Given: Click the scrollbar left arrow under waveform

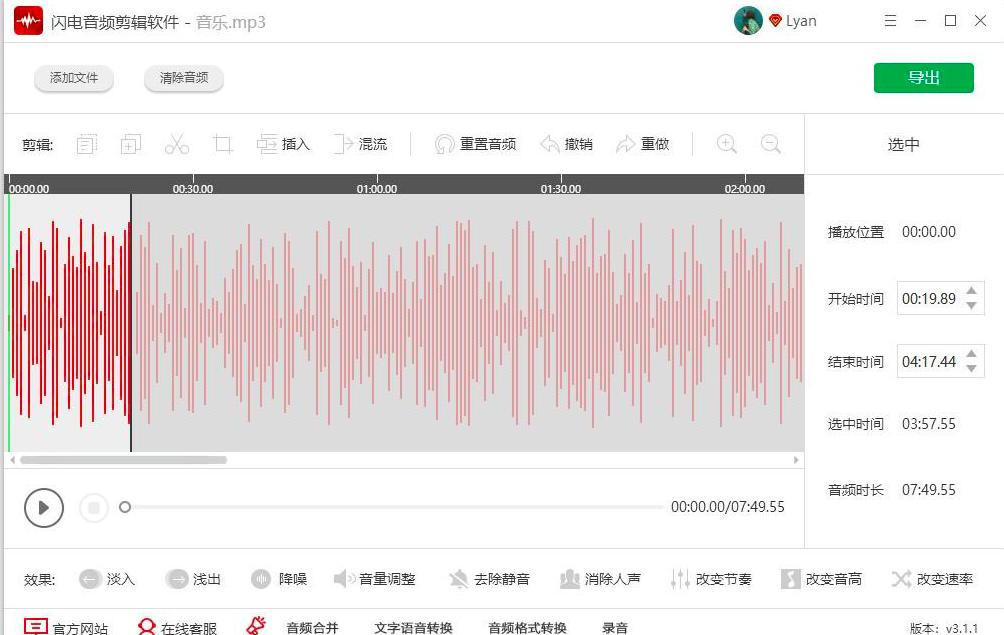Looking at the screenshot, I should coord(12,460).
